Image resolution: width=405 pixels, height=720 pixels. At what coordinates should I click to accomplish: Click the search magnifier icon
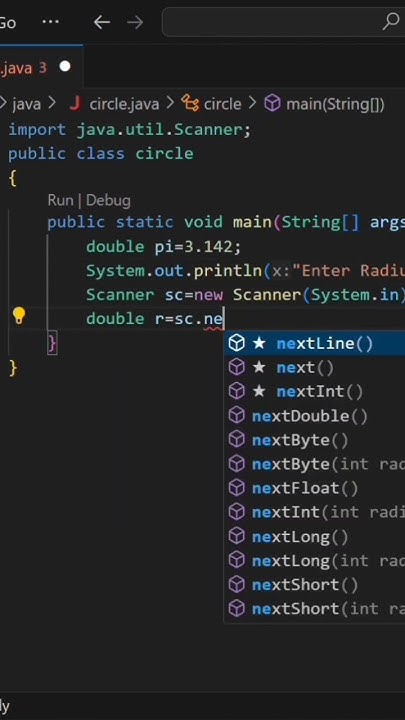pyautogui.click(x=391, y=21)
